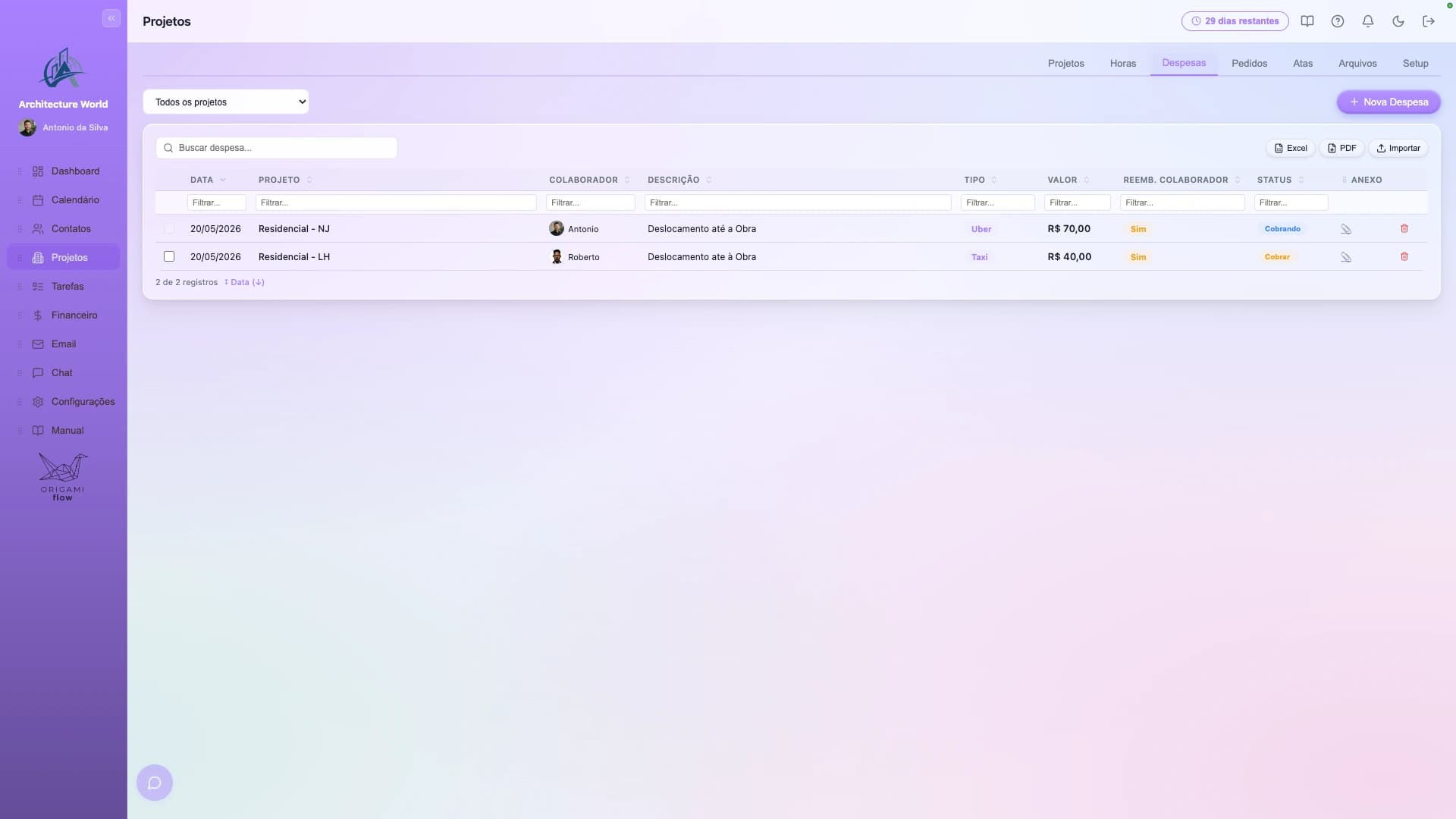1456x819 pixels.
Task: Switch to the Setup tab
Action: tap(1415, 63)
